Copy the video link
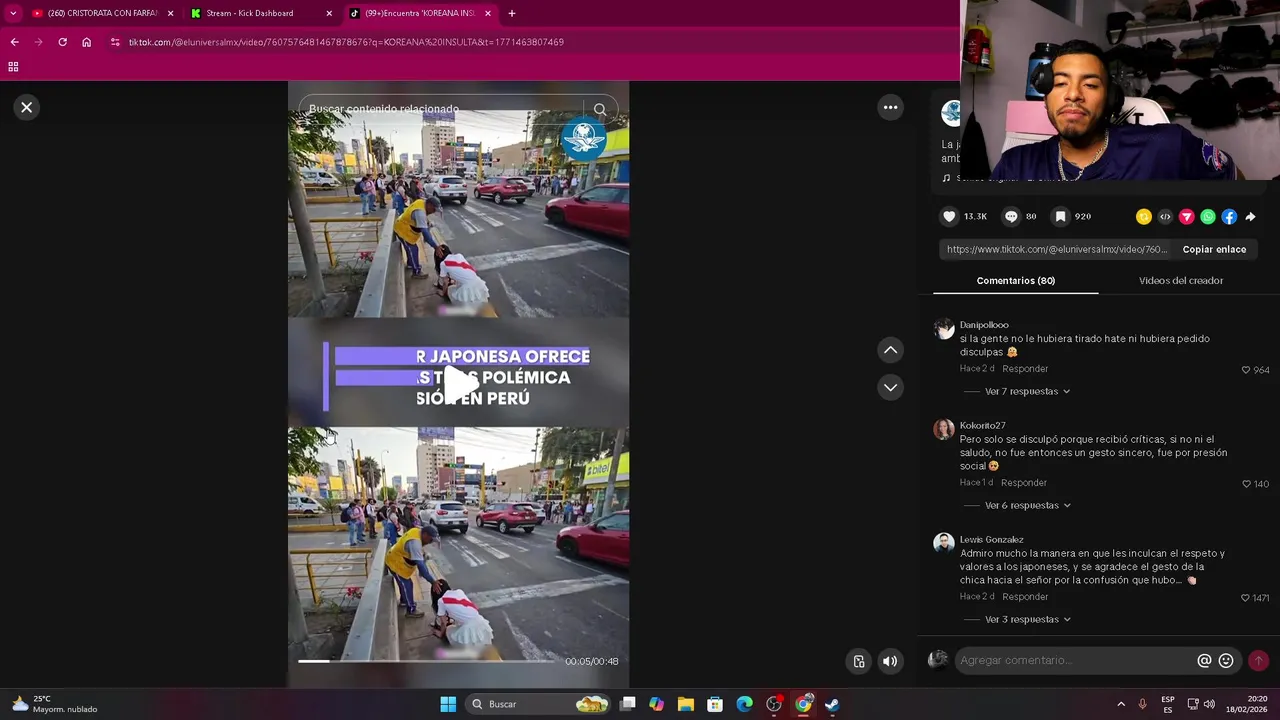The image size is (1280, 720). [x=1214, y=249]
